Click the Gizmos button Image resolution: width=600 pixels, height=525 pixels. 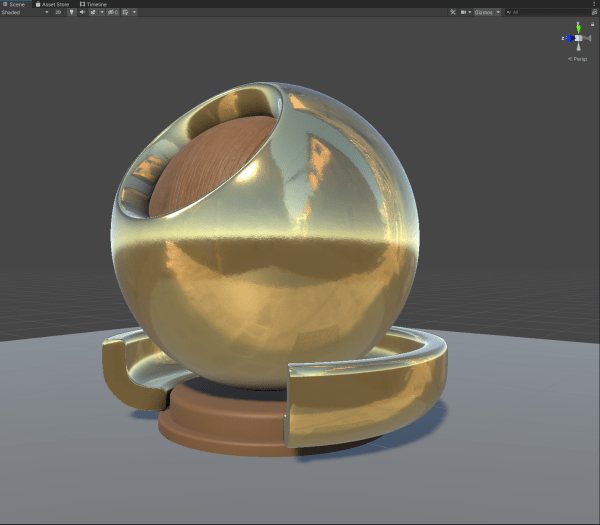tap(483, 12)
